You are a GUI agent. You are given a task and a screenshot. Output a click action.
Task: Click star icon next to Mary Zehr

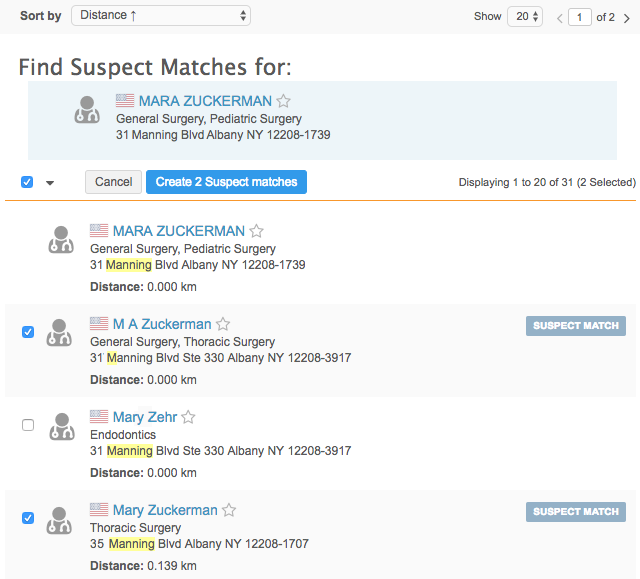click(188, 418)
